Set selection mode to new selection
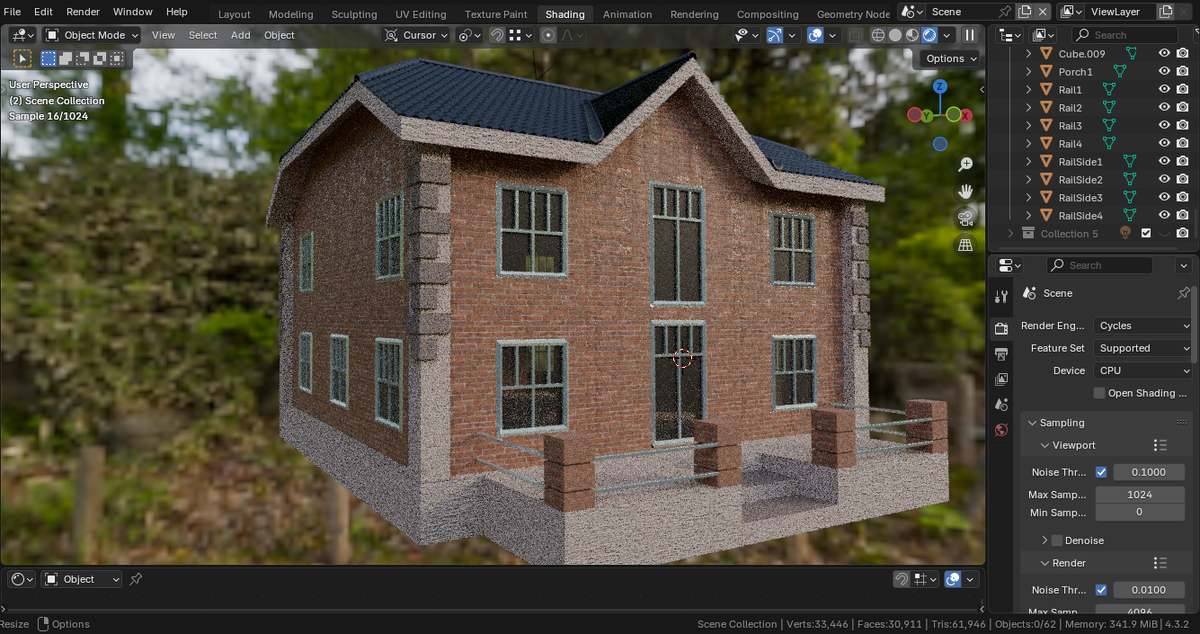Image resolution: width=1200 pixels, height=634 pixels. 48,59
